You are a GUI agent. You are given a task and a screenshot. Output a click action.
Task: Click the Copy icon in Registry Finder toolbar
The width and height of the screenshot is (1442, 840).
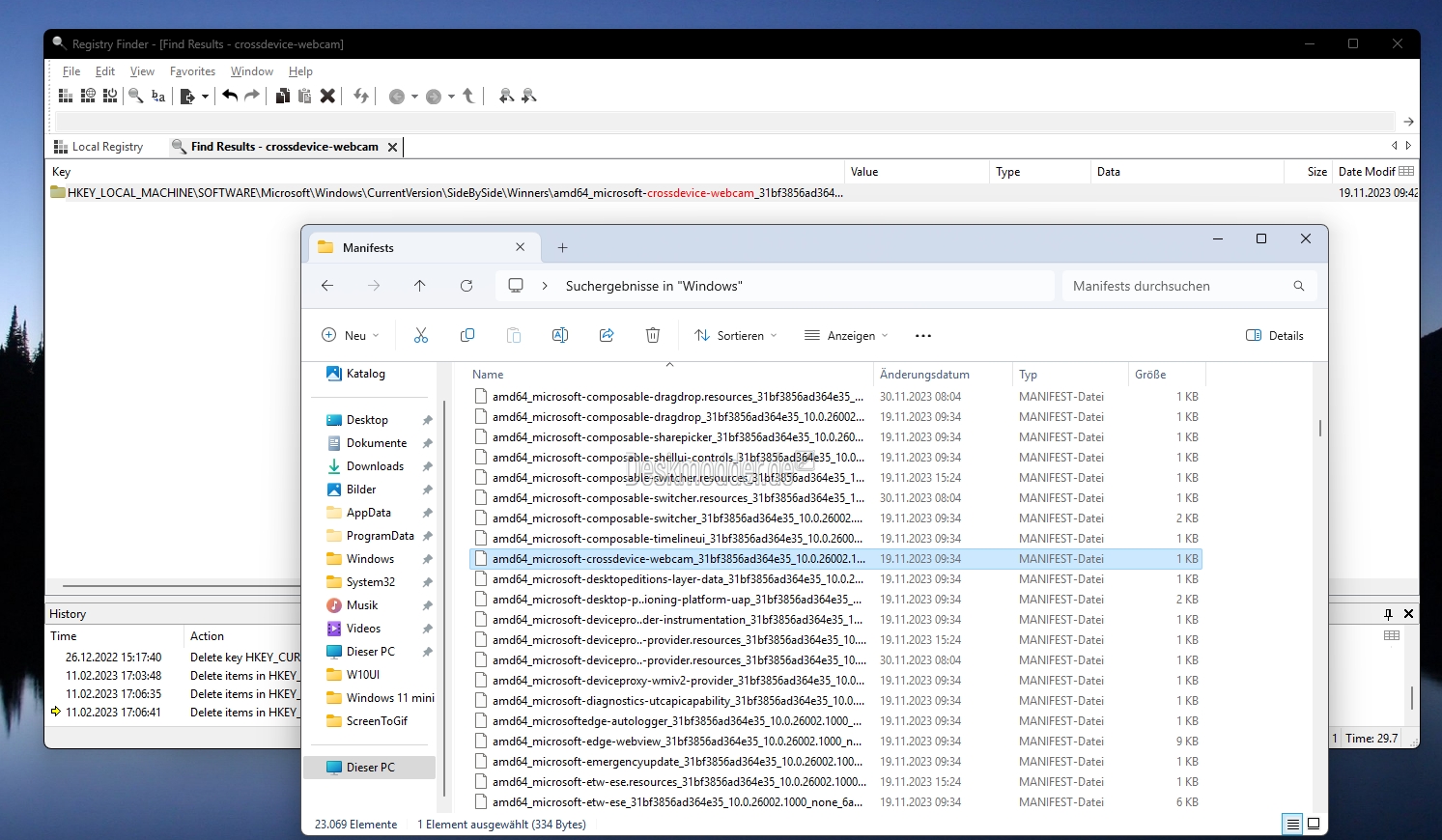pyautogui.click(x=282, y=96)
